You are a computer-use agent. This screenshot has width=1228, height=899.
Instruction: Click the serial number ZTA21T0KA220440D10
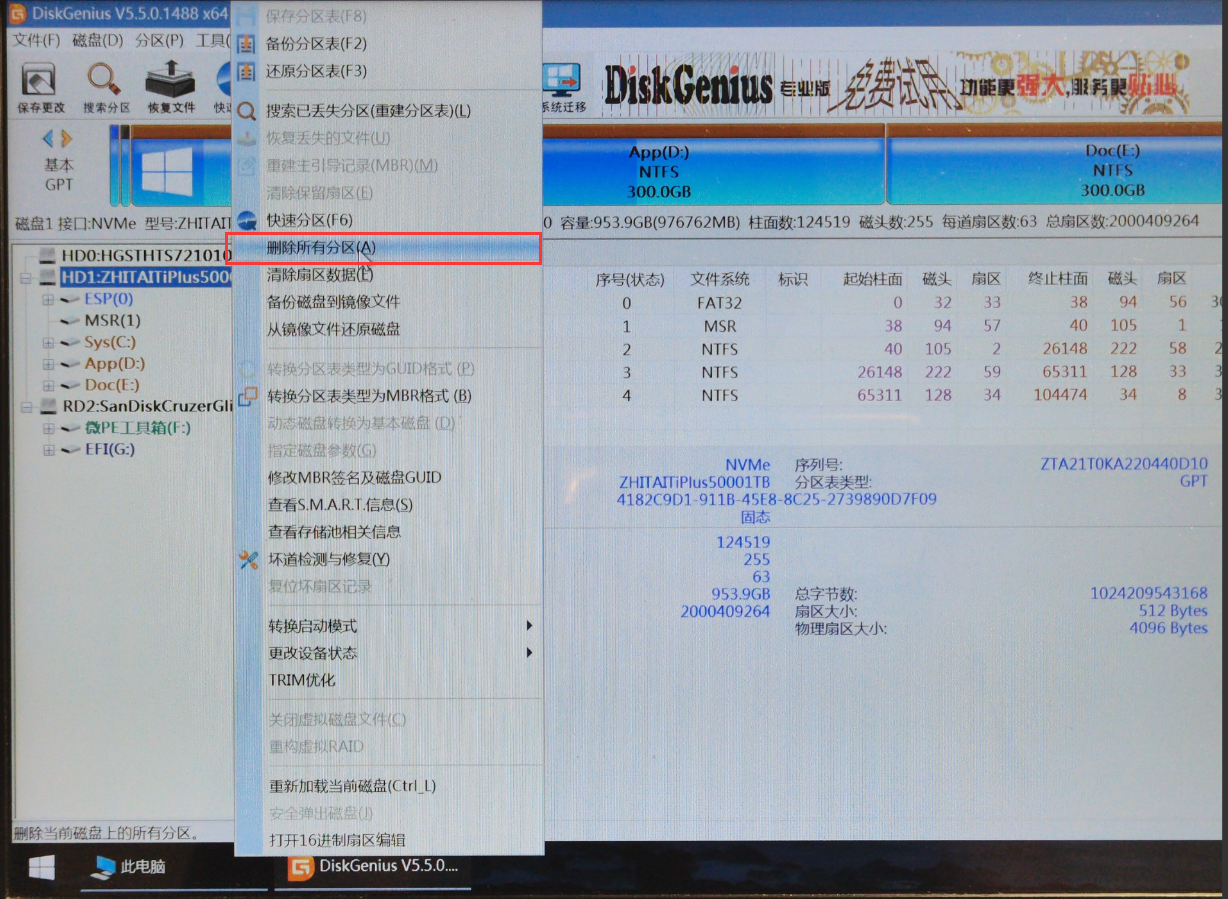click(1124, 465)
